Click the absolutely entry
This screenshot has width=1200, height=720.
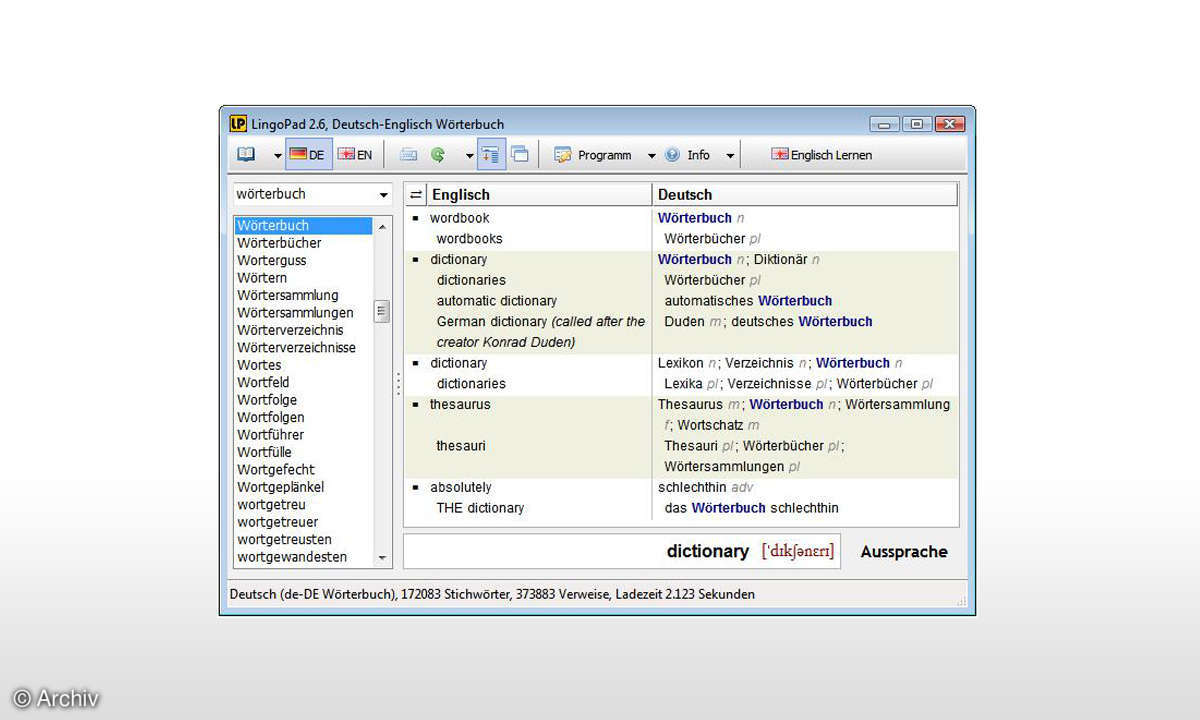[x=461, y=488]
